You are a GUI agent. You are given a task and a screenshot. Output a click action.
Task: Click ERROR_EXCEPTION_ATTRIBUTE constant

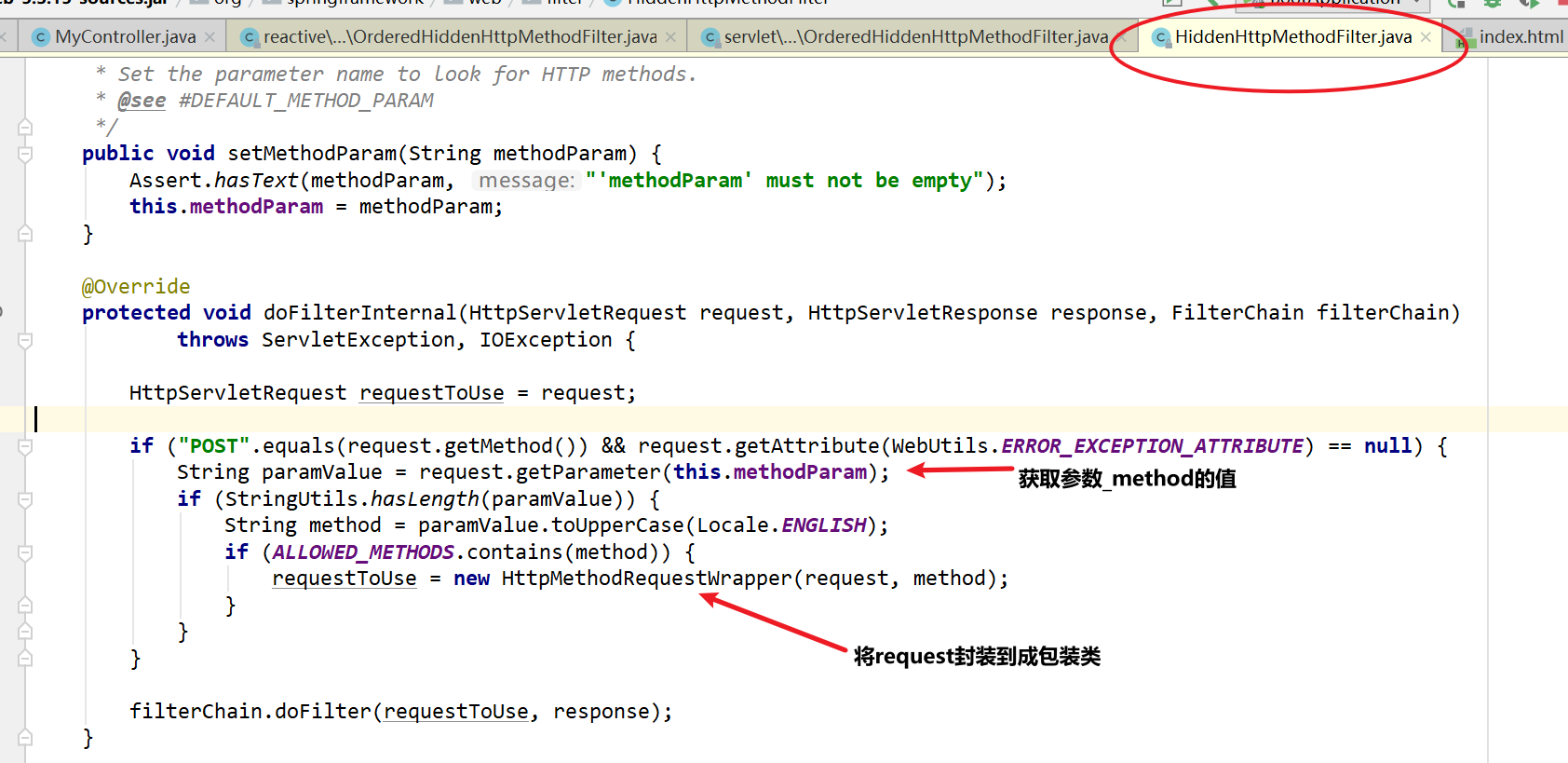[1152, 446]
